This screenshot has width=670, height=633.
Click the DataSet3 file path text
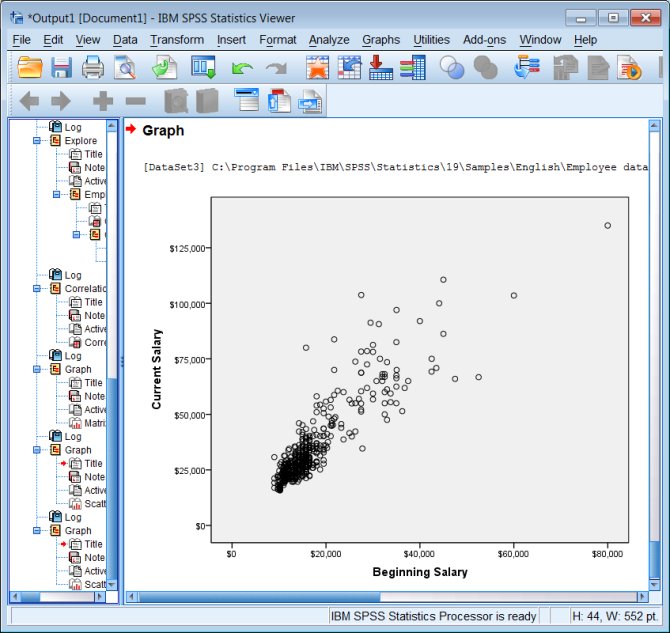tap(395, 167)
